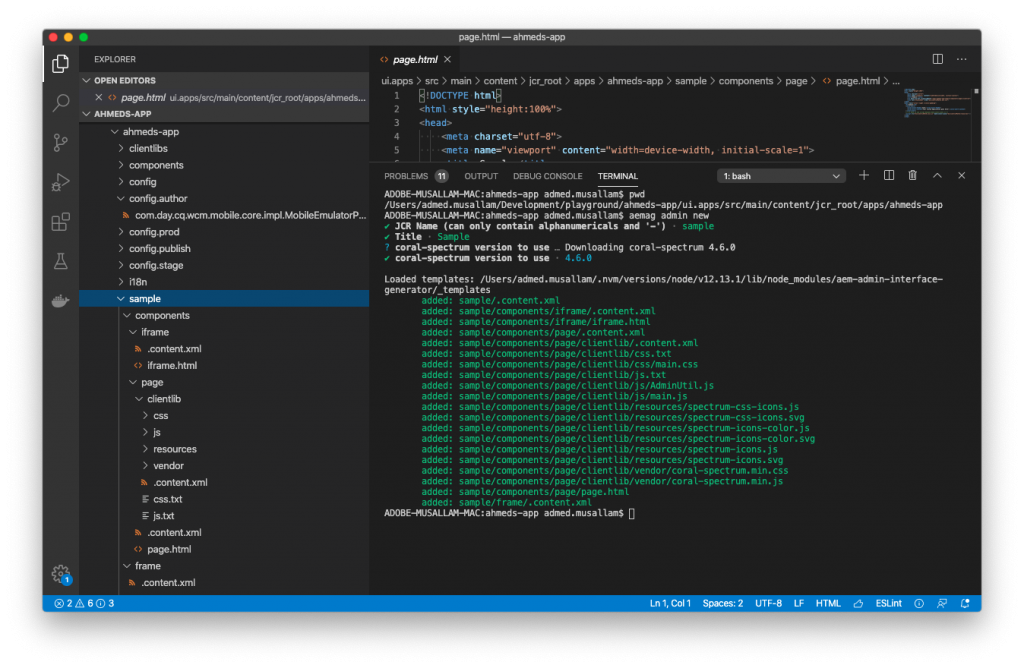
Task: Open the Extensions view icon
Action: [x=60, y=224]
